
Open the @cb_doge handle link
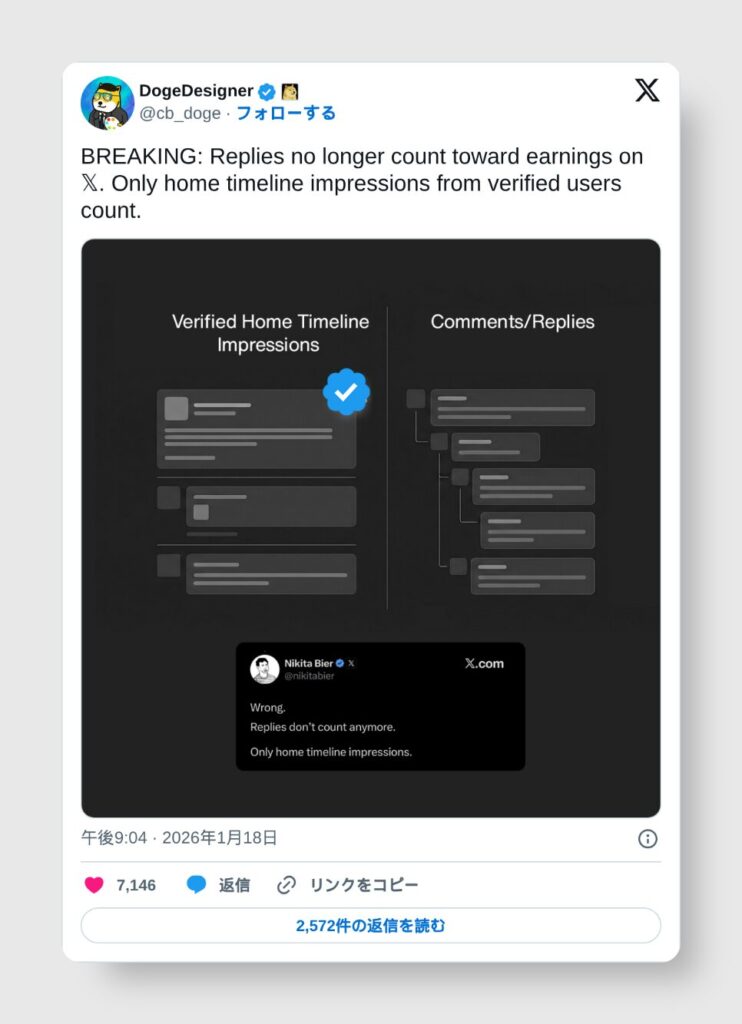180,113
